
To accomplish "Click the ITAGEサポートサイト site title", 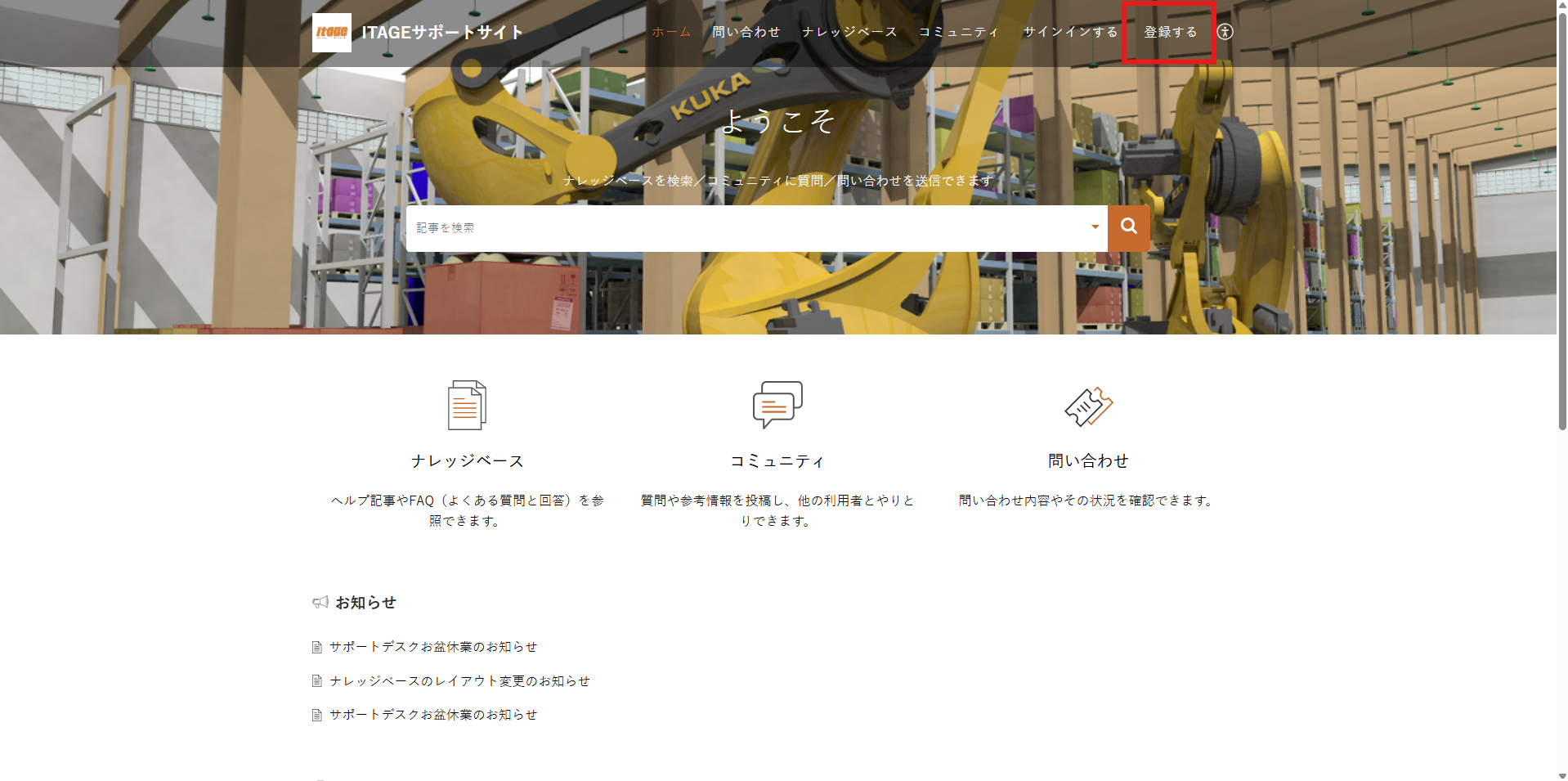I will pyautogui.click(x=442, y=33).
